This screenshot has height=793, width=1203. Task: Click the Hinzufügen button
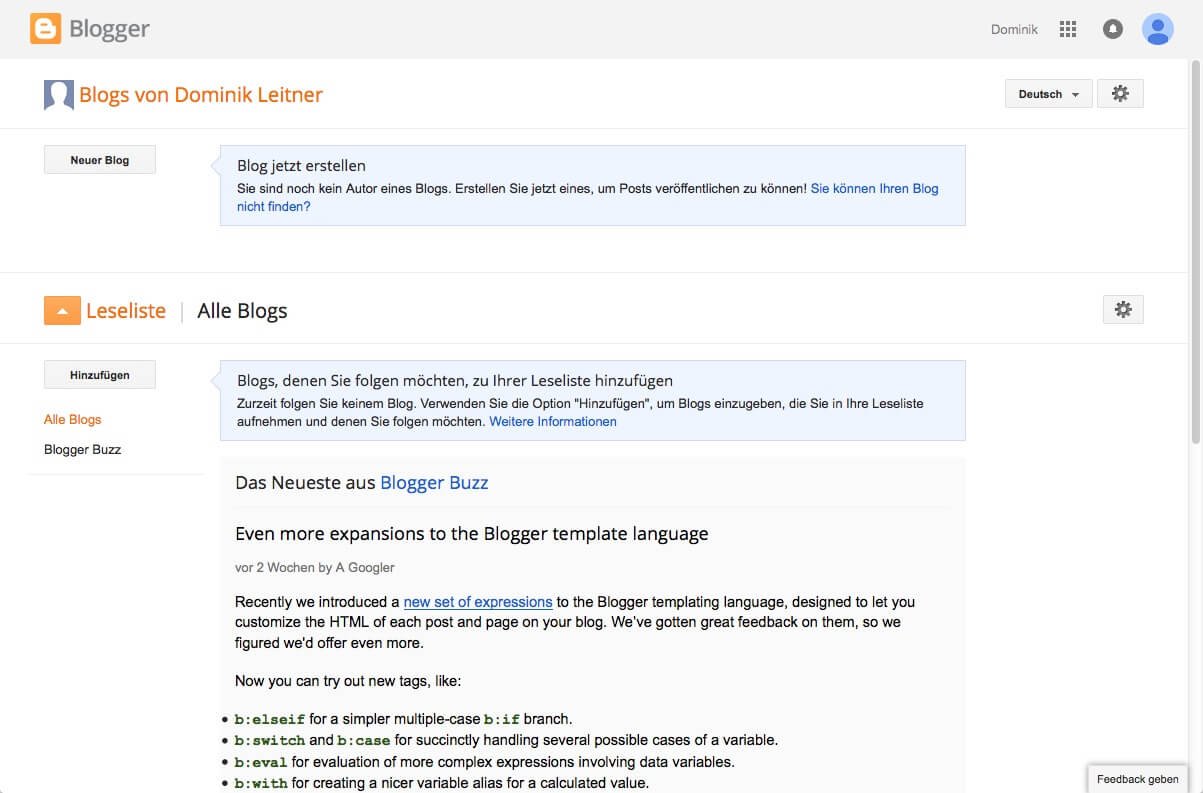coord(99,374)
